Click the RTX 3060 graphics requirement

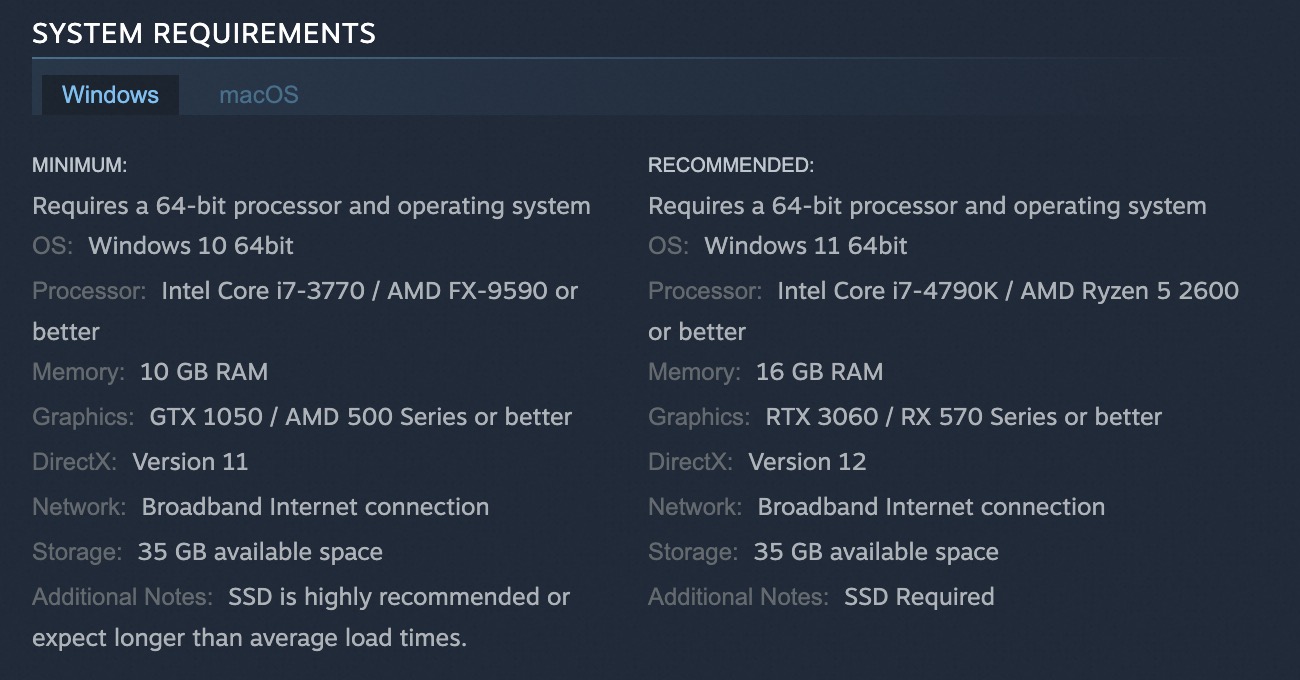pos(822,417)
